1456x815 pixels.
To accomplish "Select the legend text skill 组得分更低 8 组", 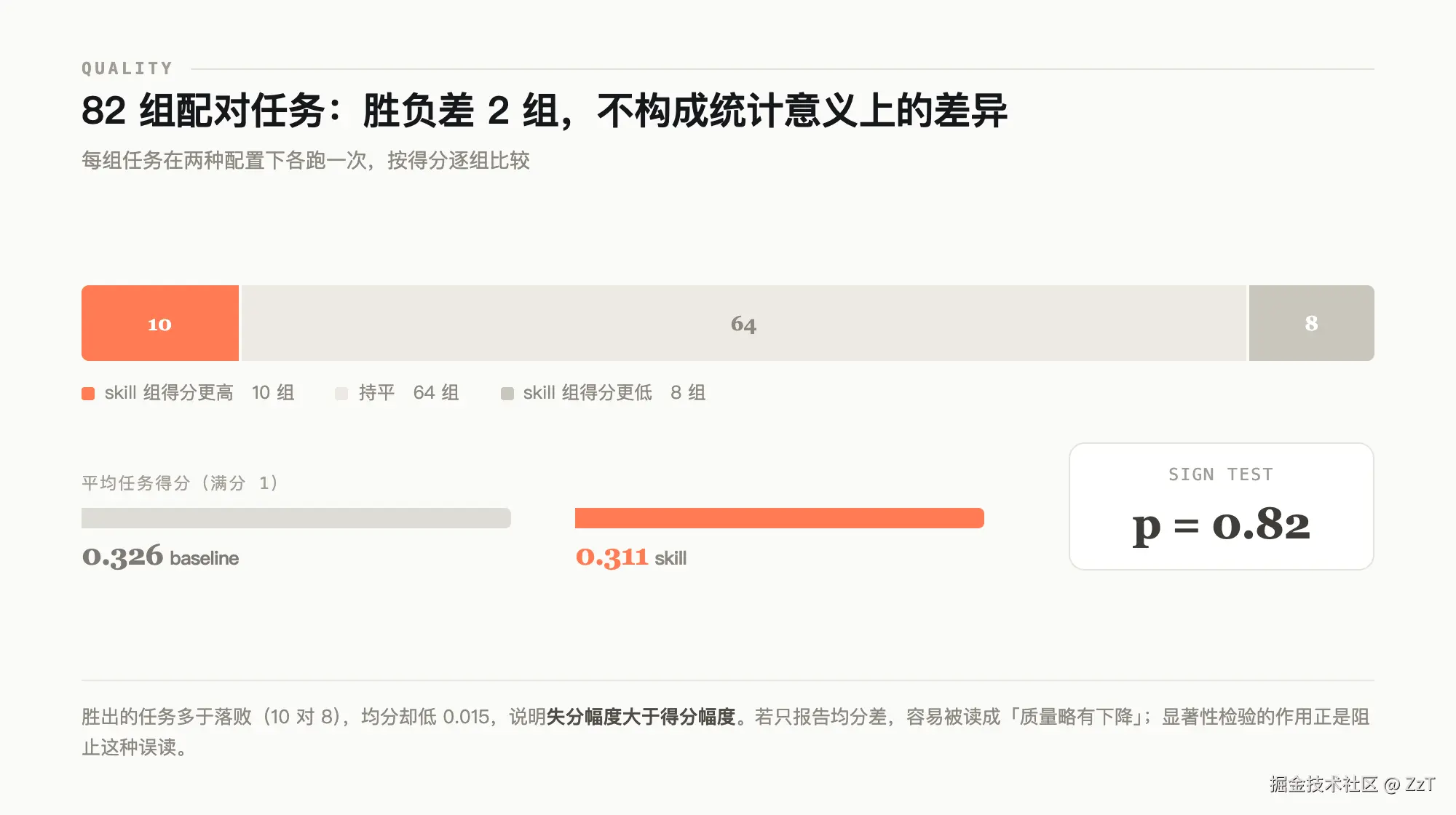I will coord(614,393).
